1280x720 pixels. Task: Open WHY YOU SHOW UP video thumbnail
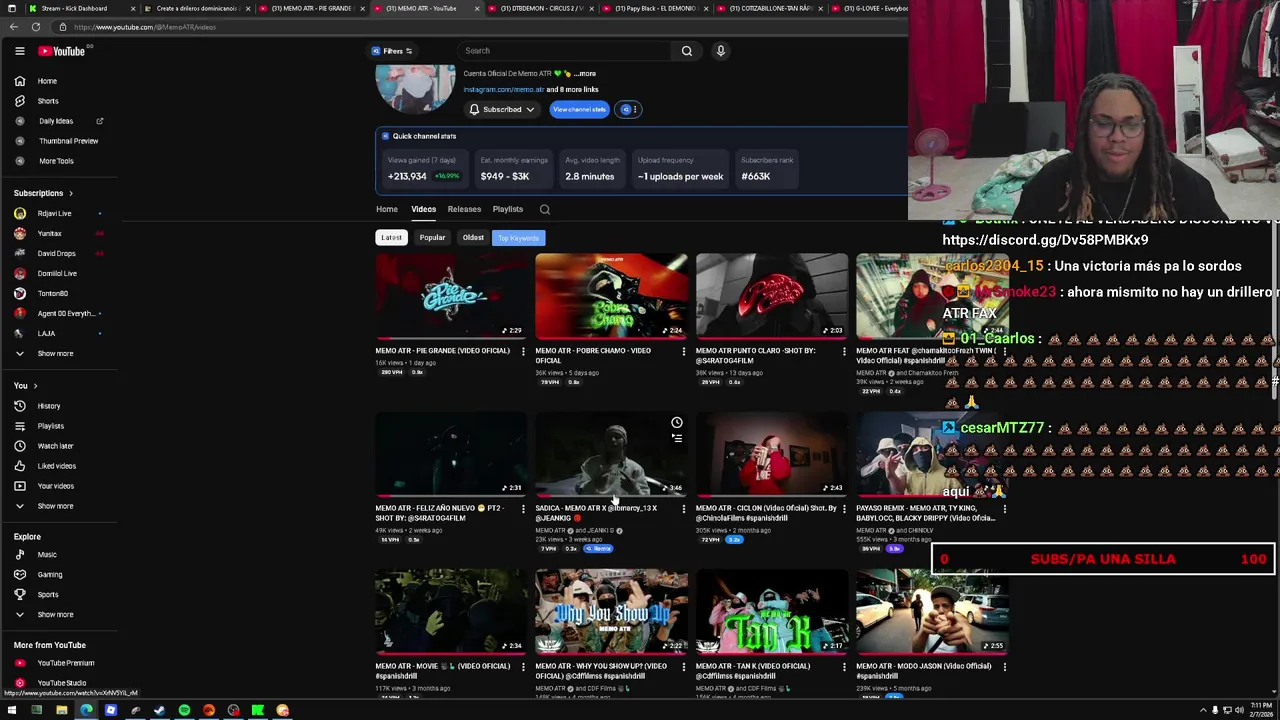[611, 611]
